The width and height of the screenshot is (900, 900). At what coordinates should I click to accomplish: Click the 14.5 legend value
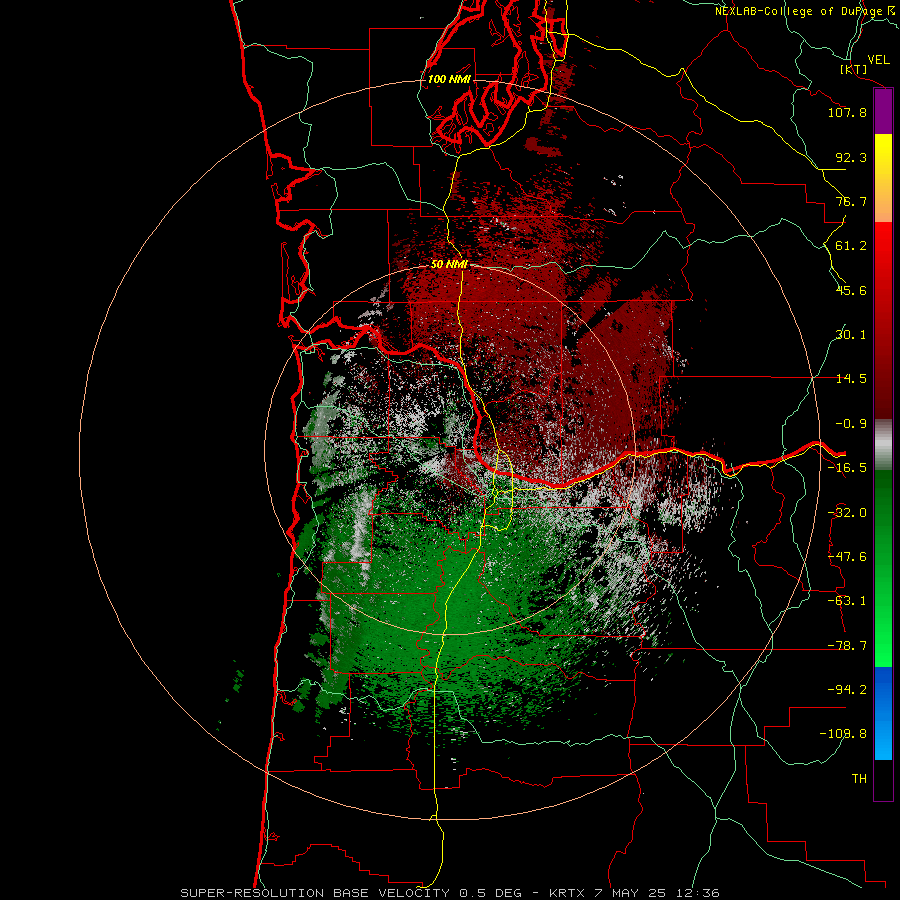[x=851, y=379]
